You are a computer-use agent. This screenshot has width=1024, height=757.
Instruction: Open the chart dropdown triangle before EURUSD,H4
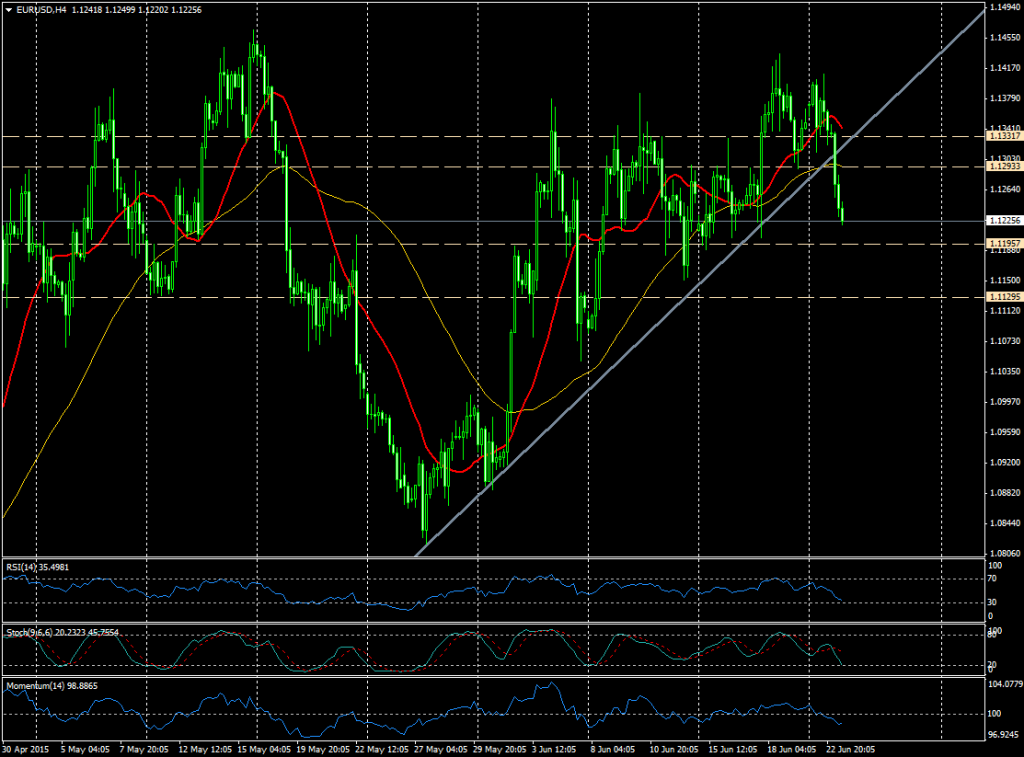coord(9,9)
